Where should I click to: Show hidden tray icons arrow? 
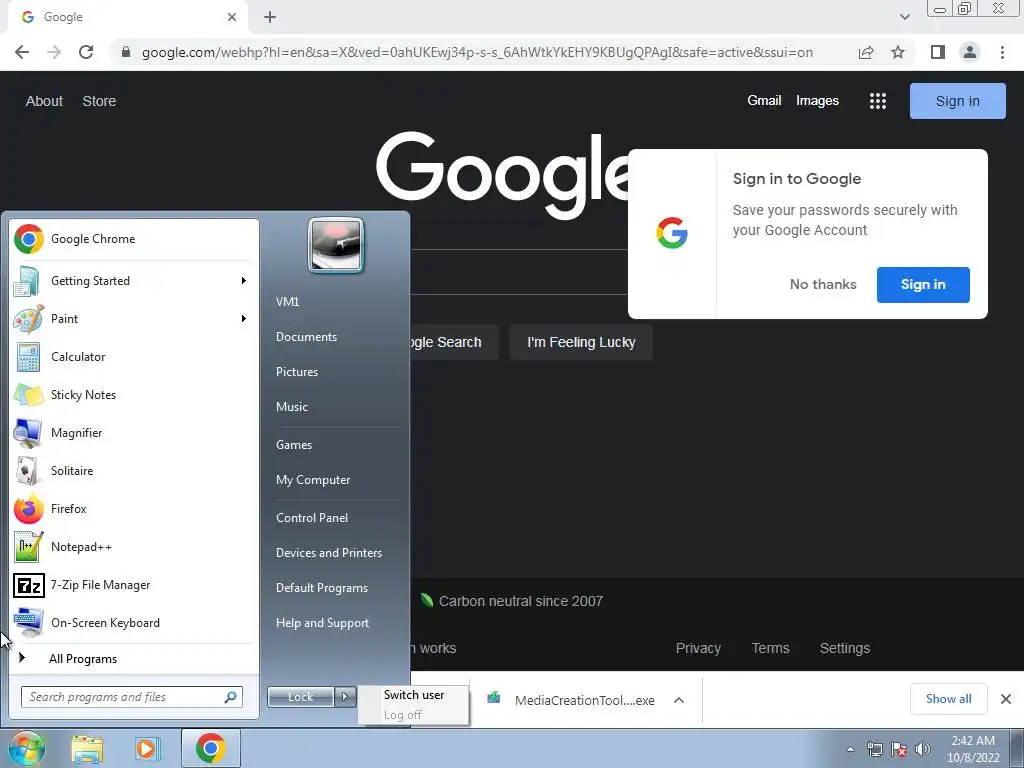(850, 749)
